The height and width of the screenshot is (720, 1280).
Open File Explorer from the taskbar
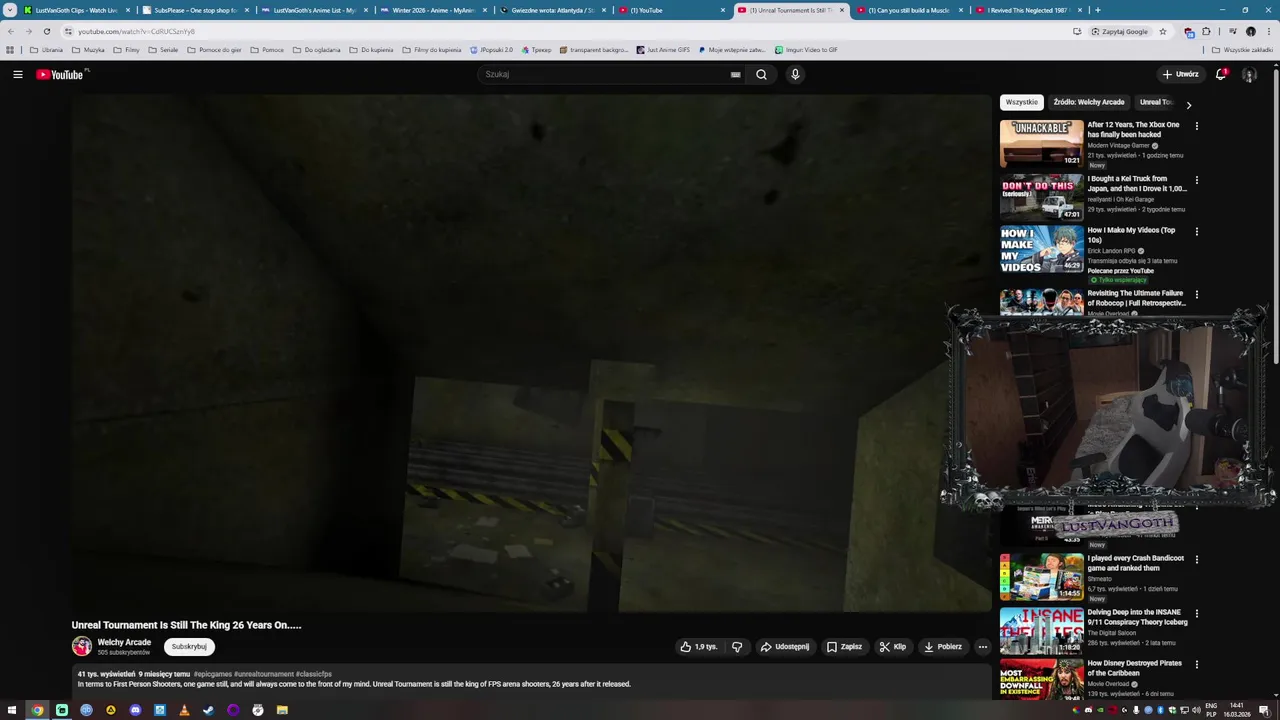pos(282,710)
